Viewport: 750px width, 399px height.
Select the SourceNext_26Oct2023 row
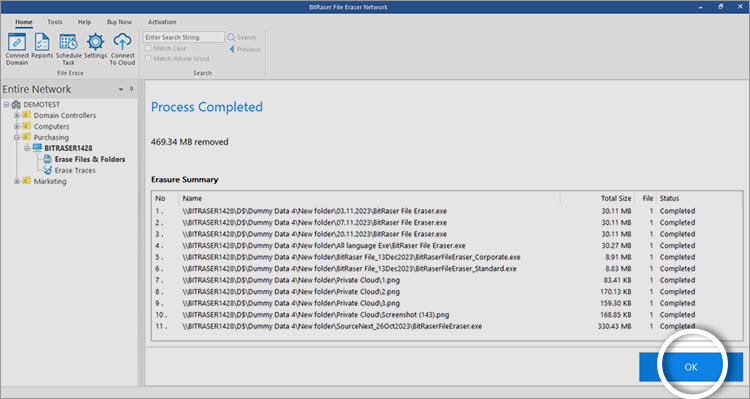click(x=447, y=326)
